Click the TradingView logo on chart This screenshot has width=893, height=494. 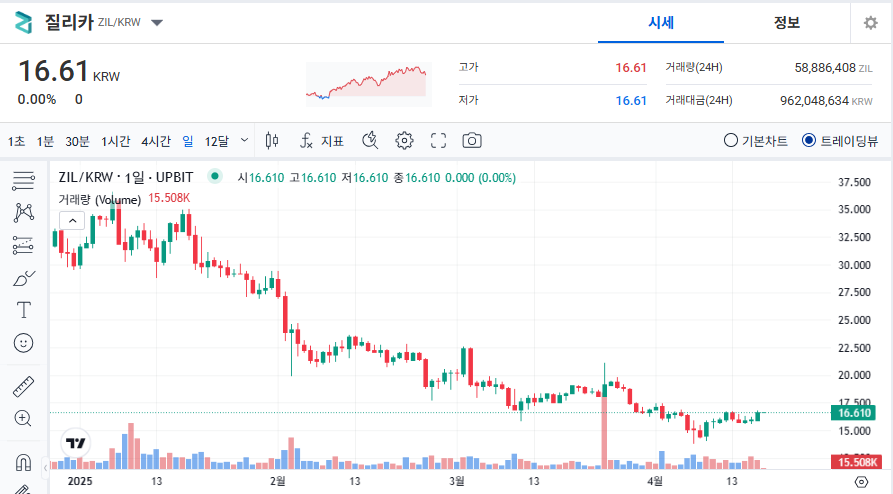point(75,443)
